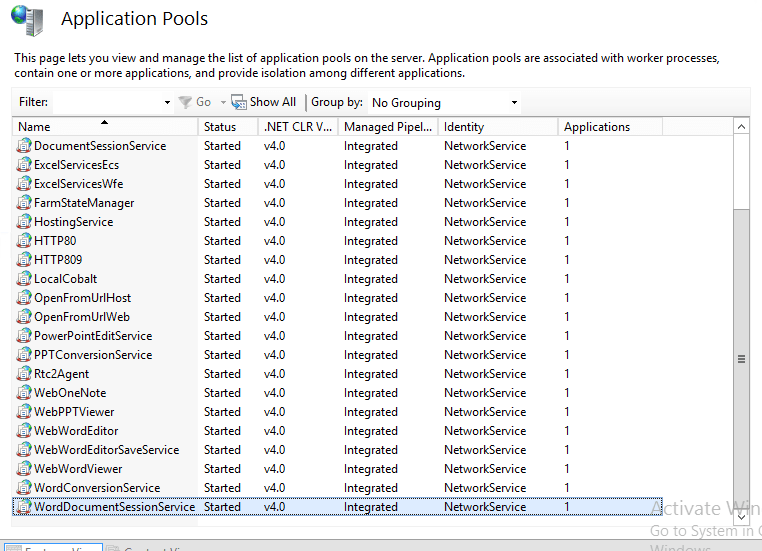The image size is (762, 551).
Task: Select the Rtc2Agent pool name
Action: coord(61,373)
